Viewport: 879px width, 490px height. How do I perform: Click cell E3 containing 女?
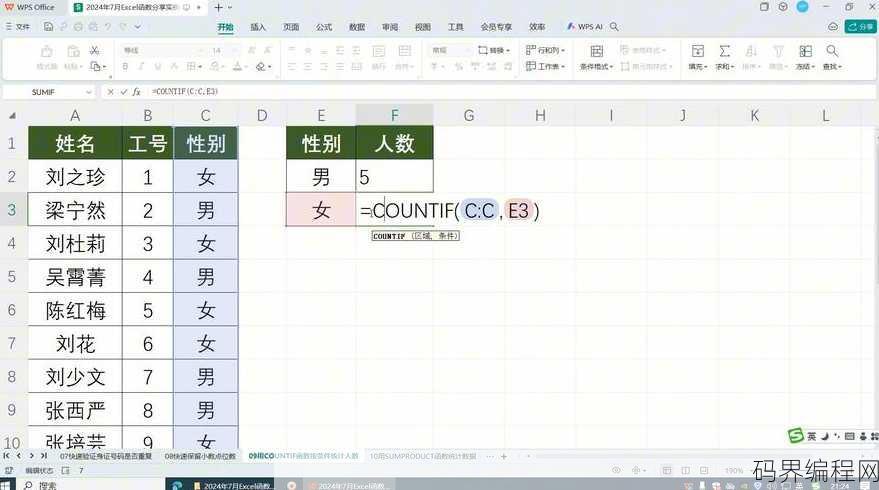point(321,210)
